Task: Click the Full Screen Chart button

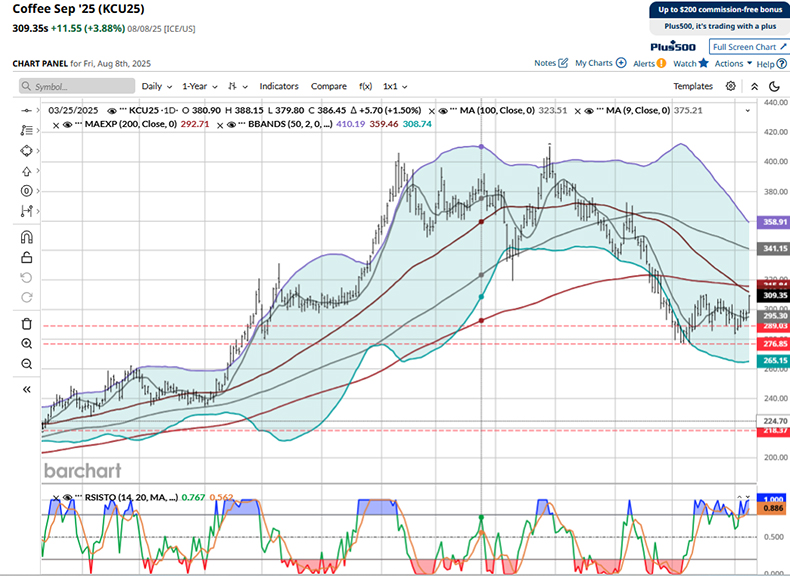Action: coord(745,47)
